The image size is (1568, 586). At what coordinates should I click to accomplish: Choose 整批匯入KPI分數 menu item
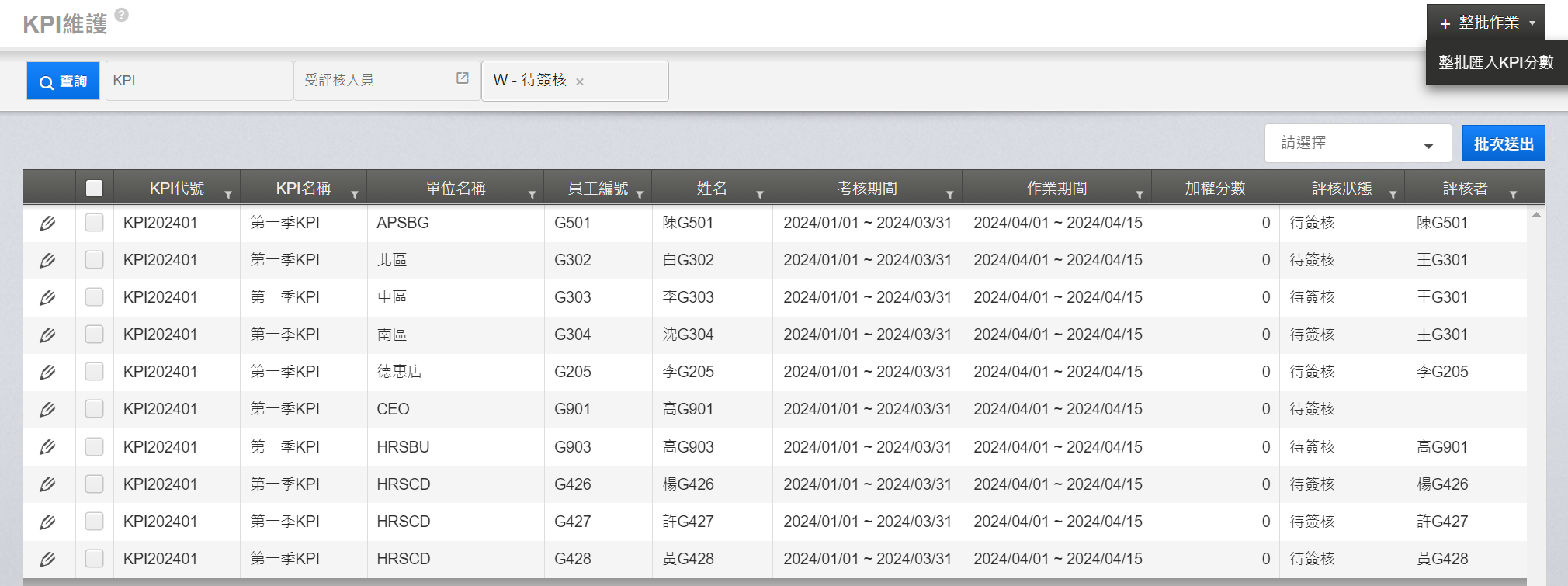1496,63
